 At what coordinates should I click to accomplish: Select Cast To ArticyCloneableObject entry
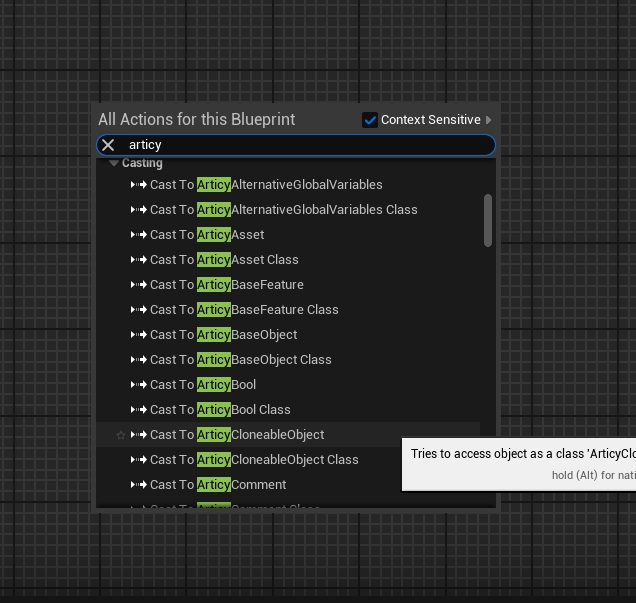coord(237,435)
